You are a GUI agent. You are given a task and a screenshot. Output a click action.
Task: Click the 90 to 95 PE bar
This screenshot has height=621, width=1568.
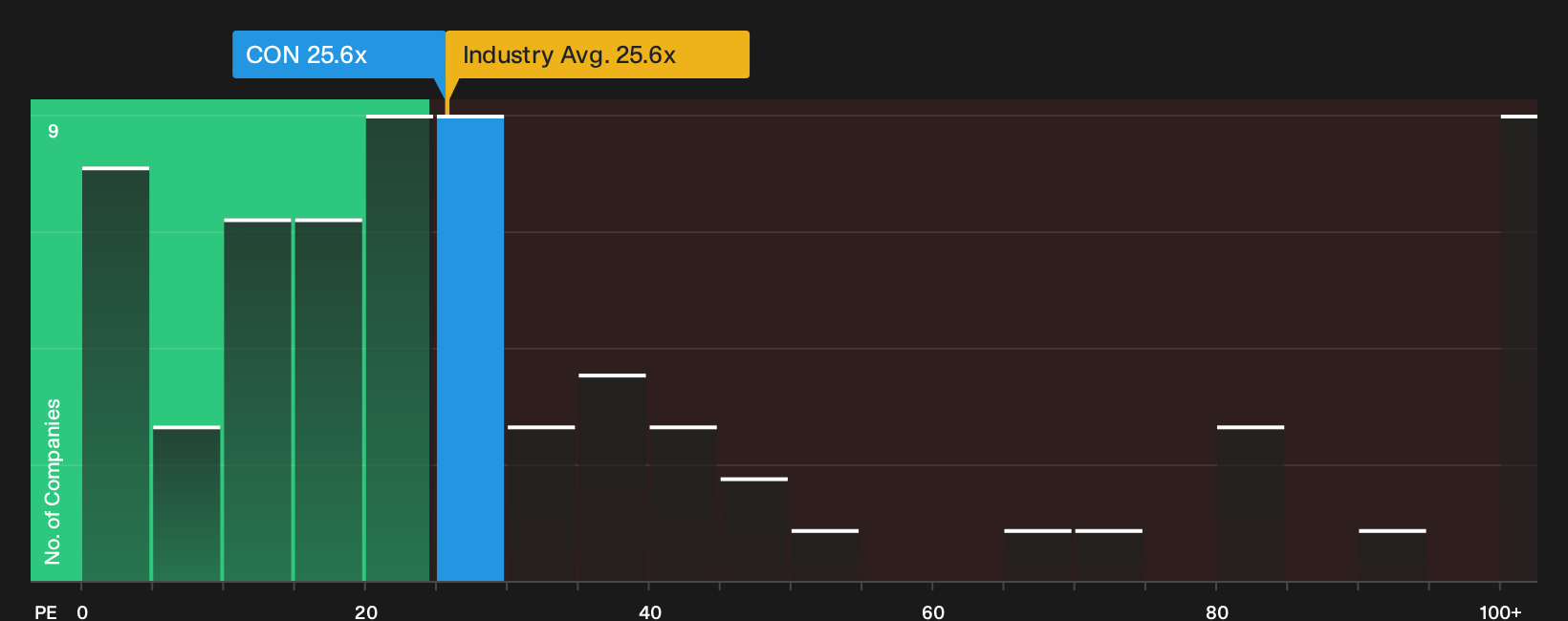point(1392,555)
